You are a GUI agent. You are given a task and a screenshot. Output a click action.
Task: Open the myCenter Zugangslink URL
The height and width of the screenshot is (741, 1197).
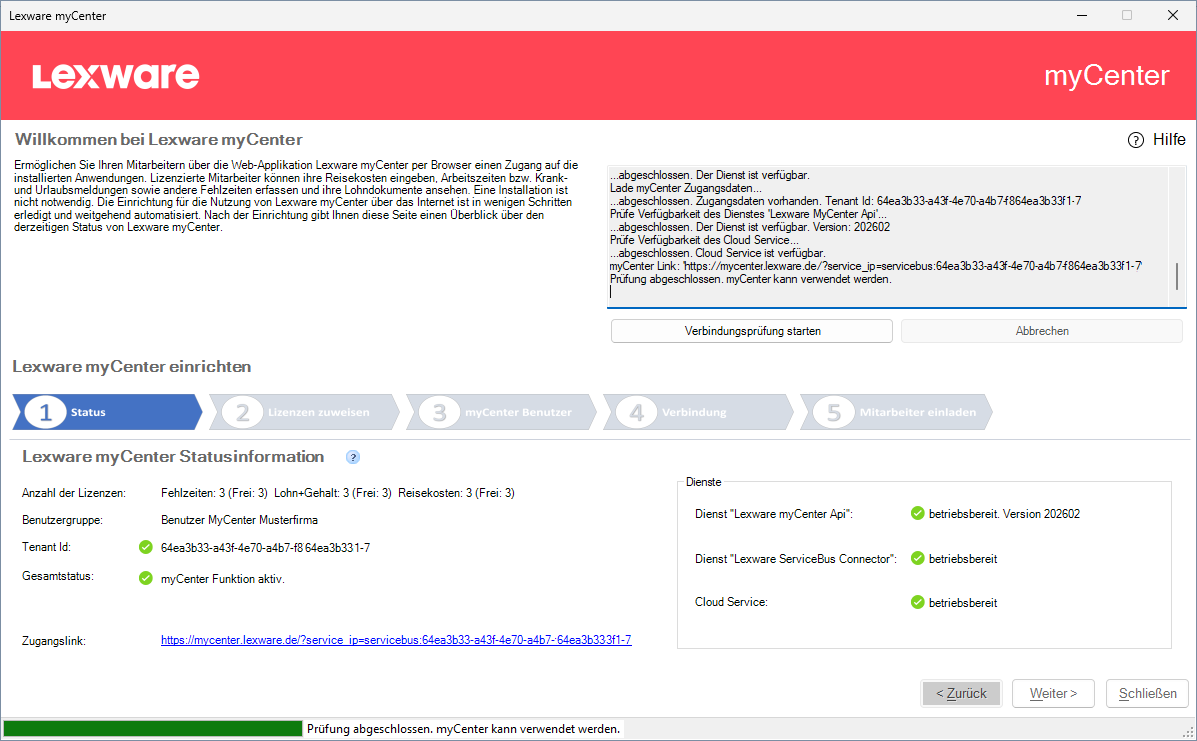(x=396, y=640)
